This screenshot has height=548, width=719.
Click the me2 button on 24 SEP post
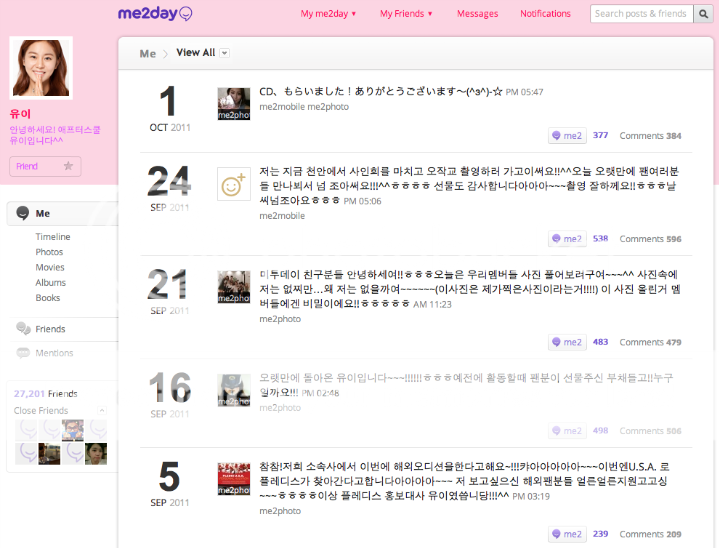click(567, 239)
